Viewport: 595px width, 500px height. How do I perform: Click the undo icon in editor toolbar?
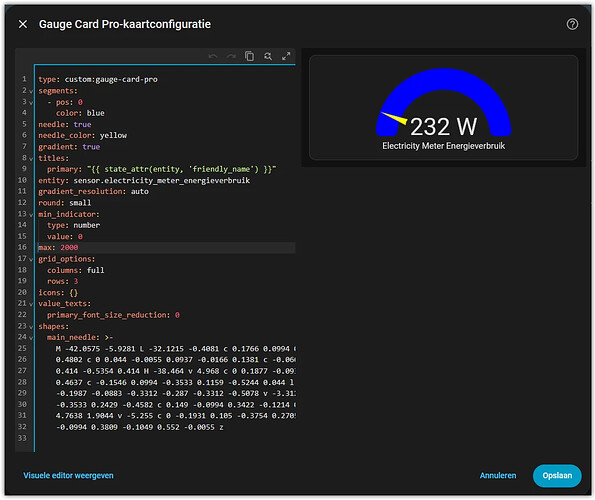pyautogui.click(x=213, y=57)
